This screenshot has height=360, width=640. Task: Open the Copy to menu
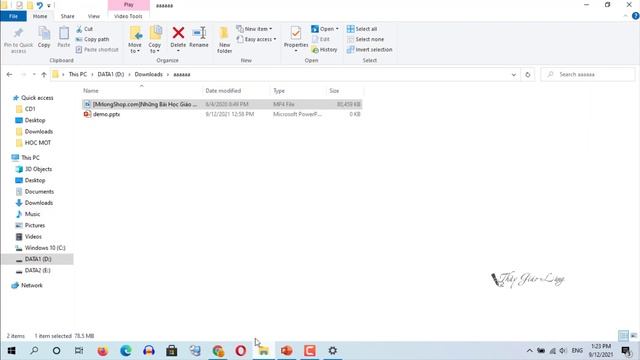(x=155, y=40)
